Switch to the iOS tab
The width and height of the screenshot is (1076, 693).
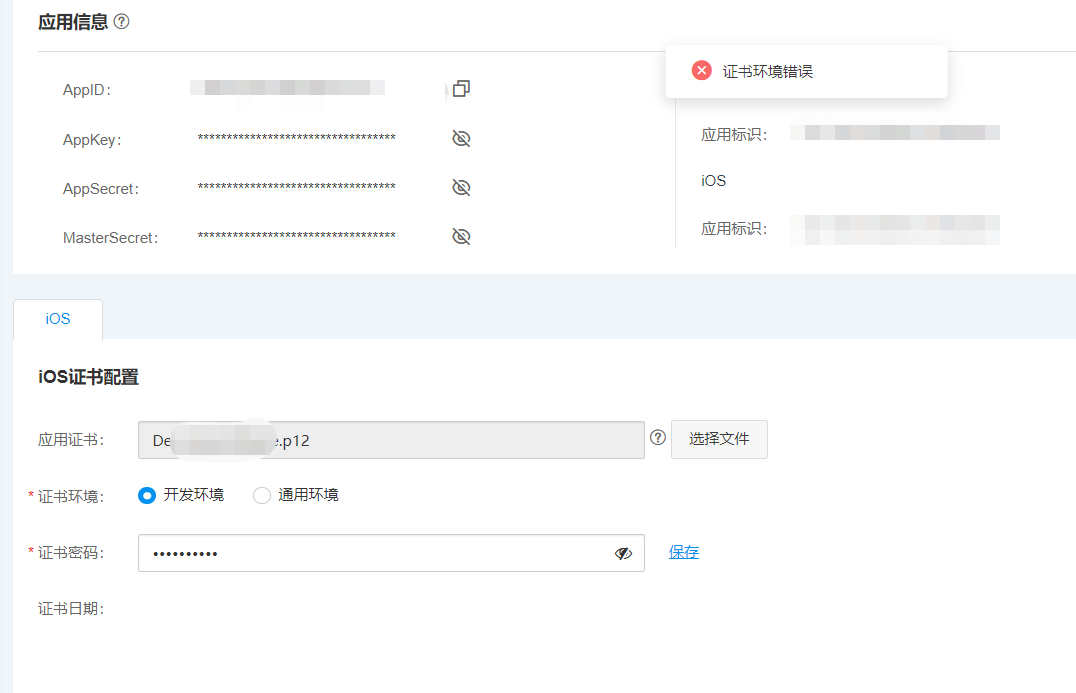point(58,319)
